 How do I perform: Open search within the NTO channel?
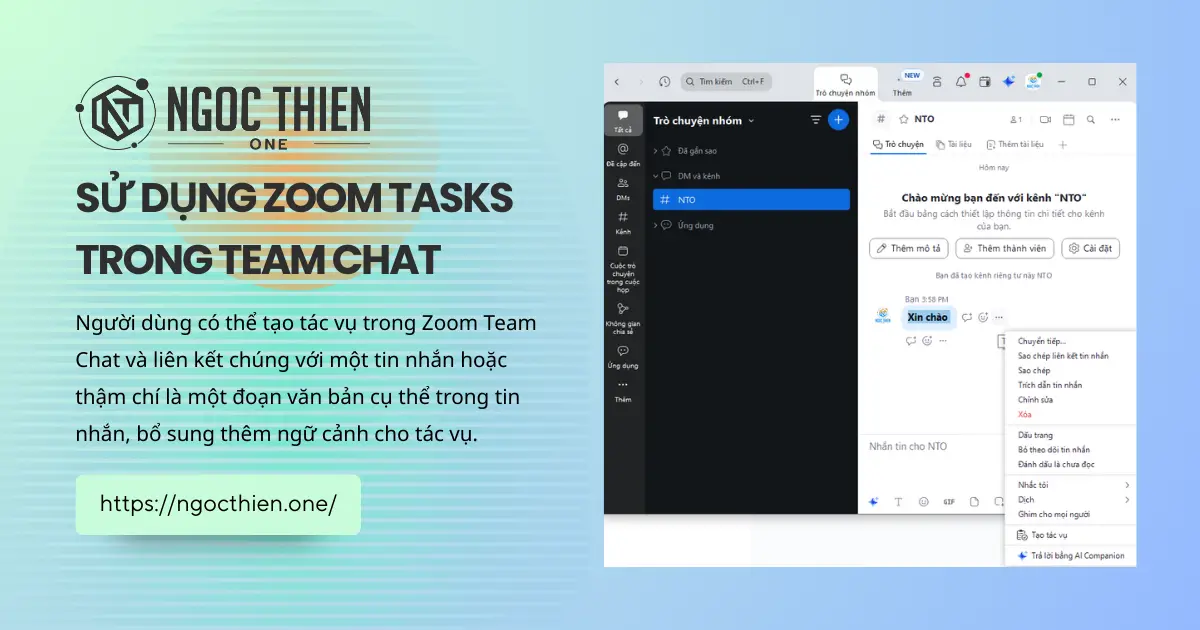1090,120
